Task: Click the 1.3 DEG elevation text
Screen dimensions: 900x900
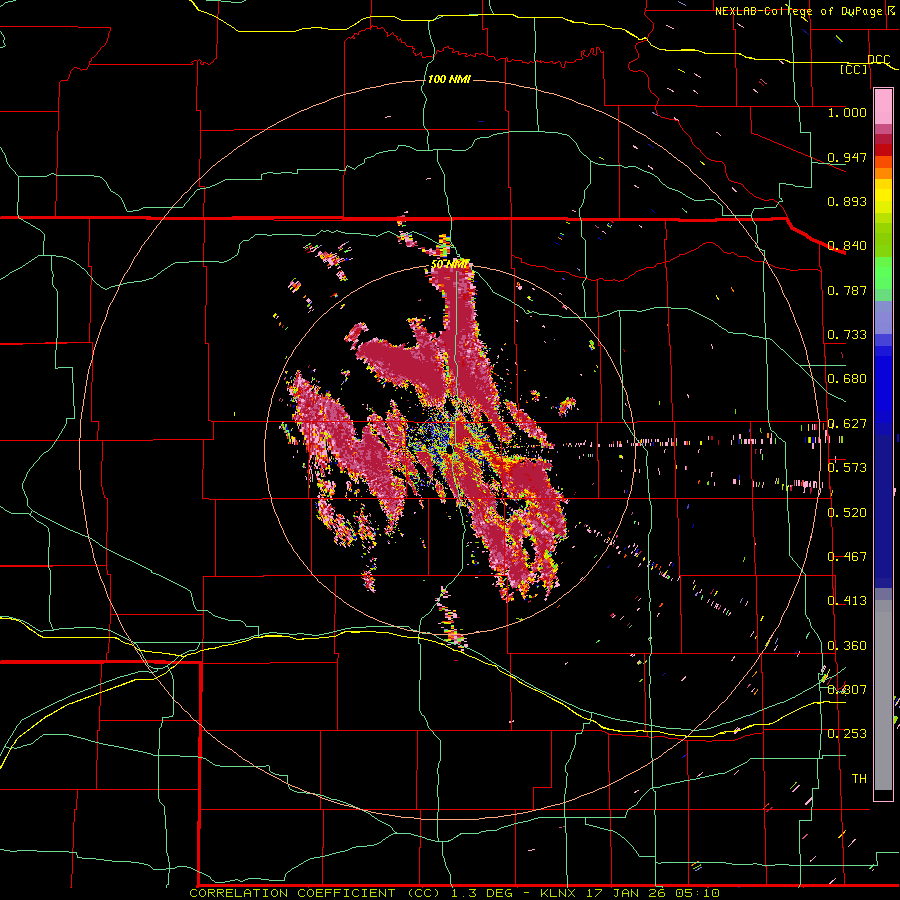Action: click(481, 893)
